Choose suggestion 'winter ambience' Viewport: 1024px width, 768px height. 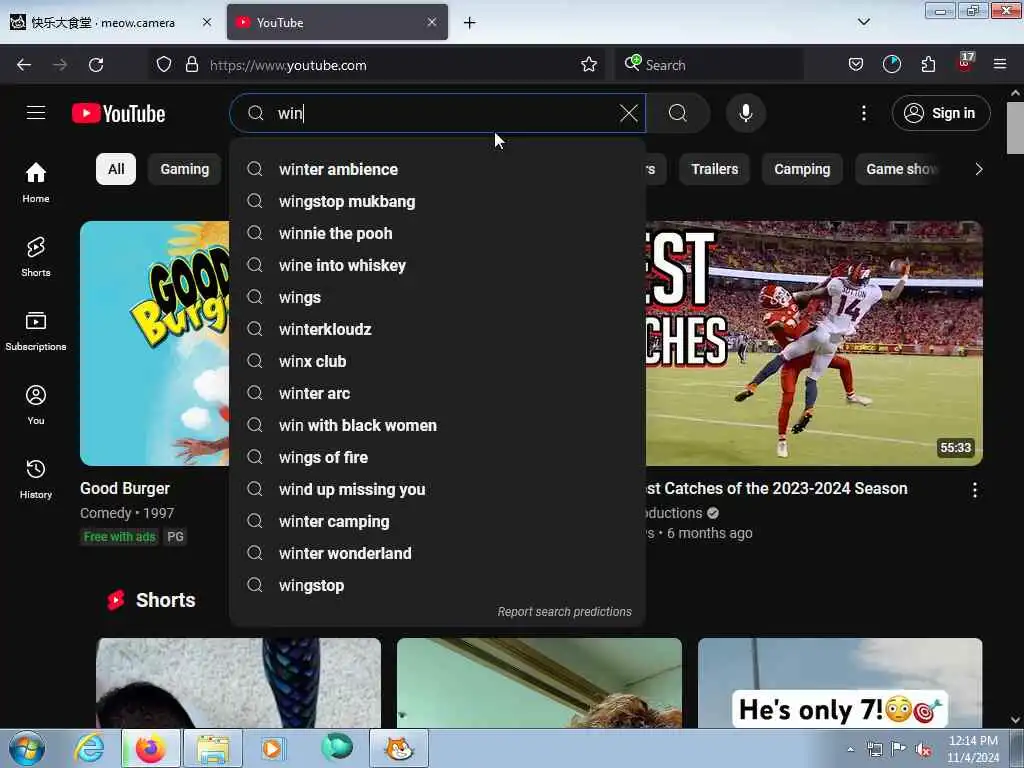click(x=438, y=169)
